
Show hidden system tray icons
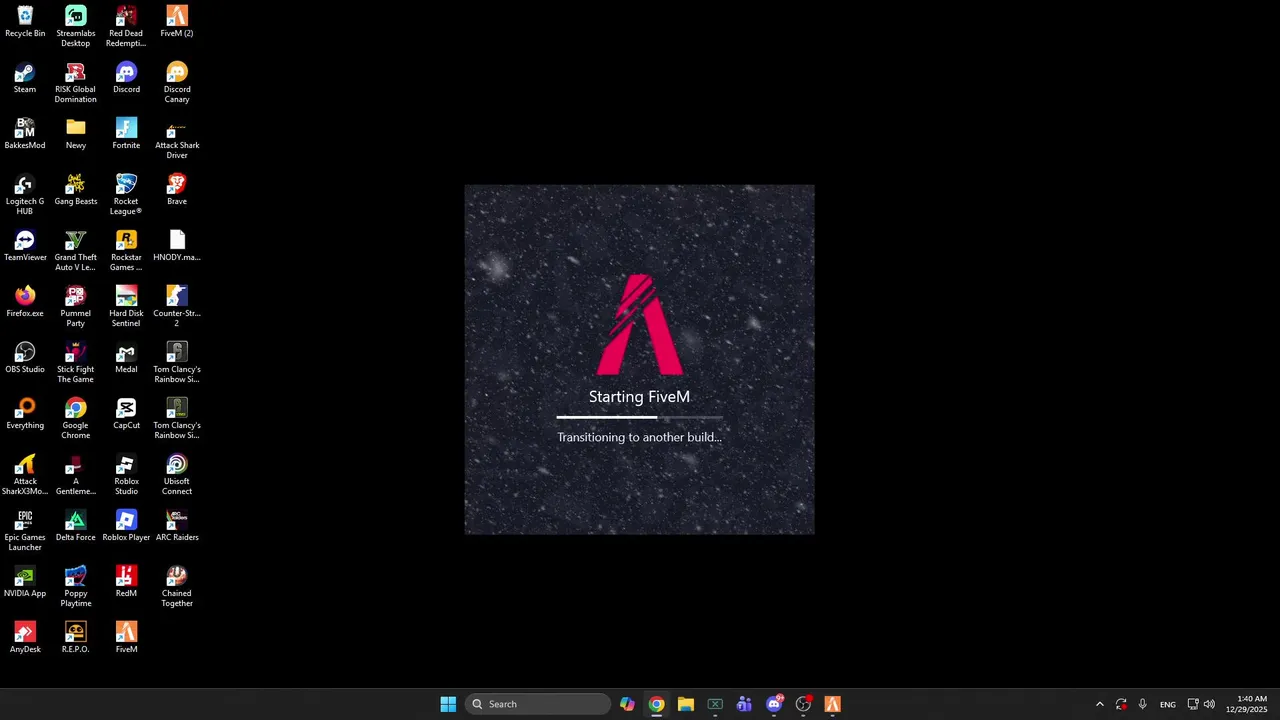tap(1099, 704)
